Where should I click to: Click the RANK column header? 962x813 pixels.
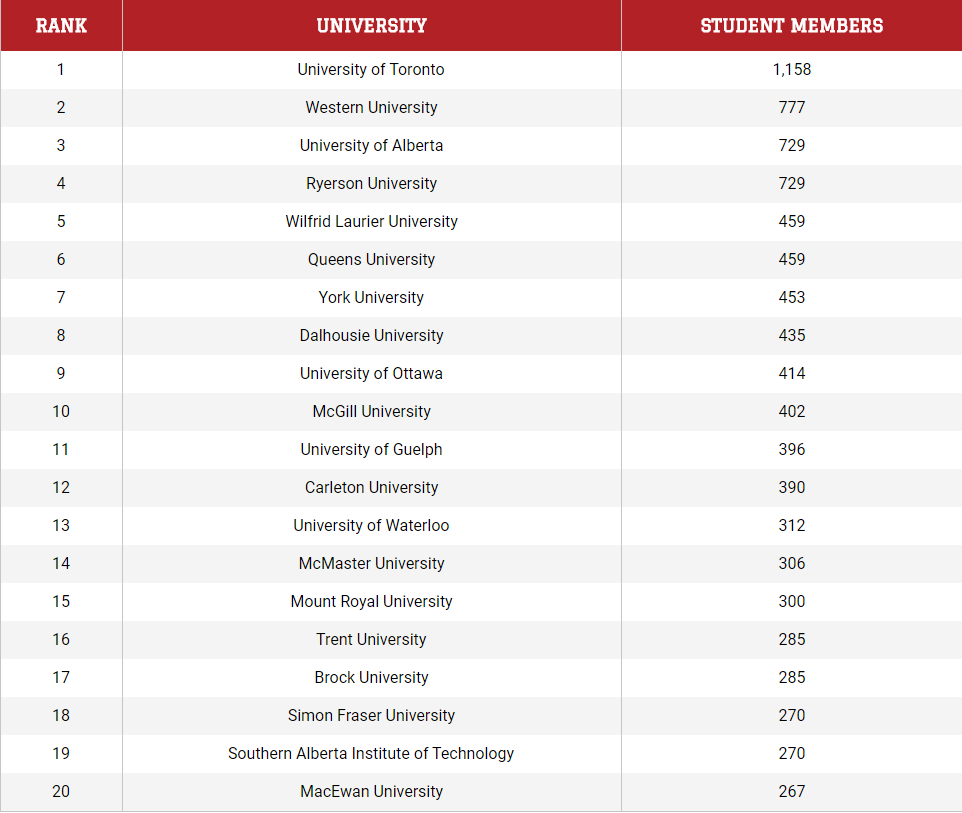(x=61, y=26)
